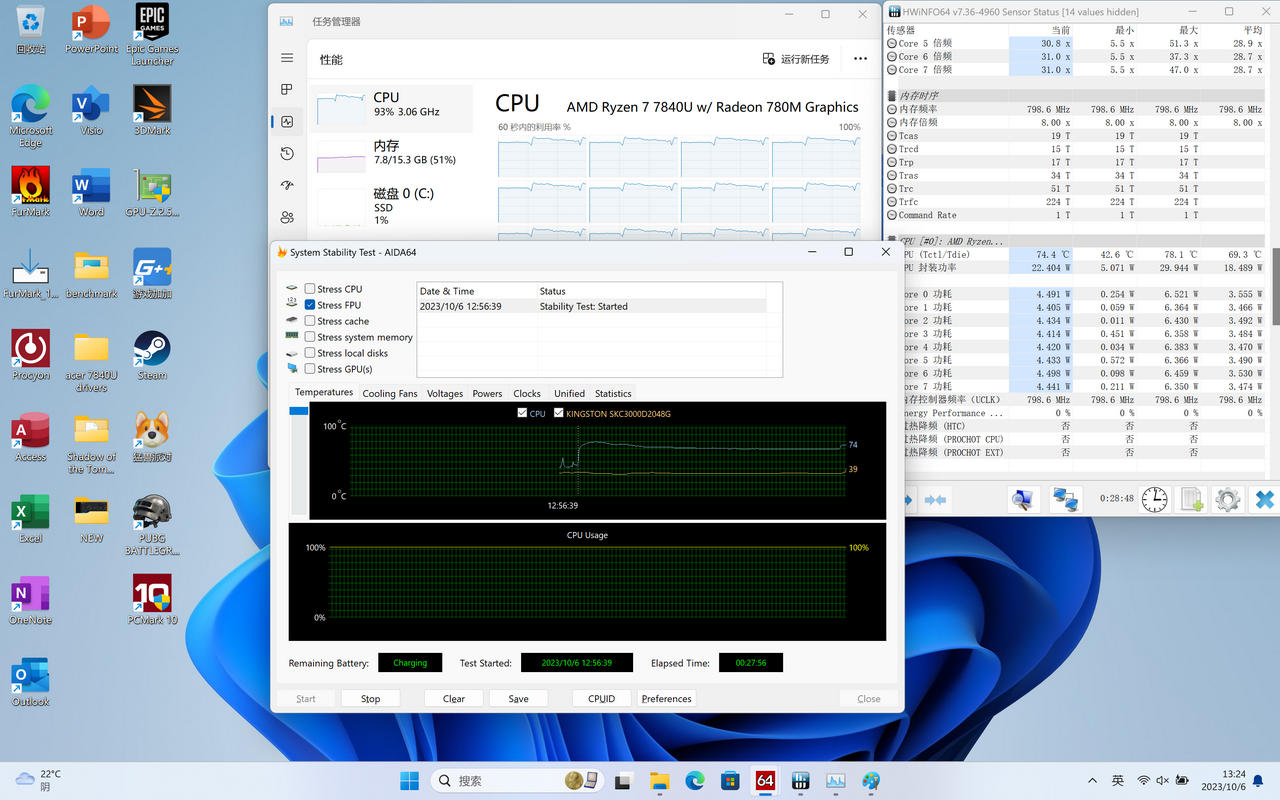Open Epic Games Launcher shortcut
The height and width of the screenshot is (800, 1280).
[152, 35]
